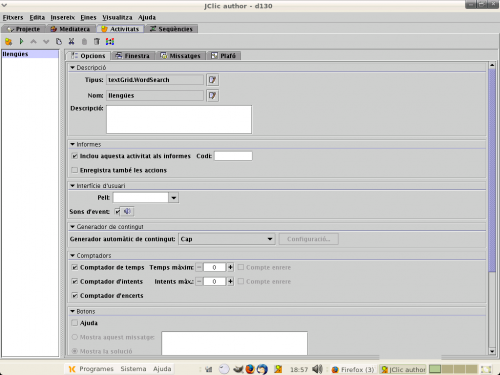The width and height of the screenshot is (500, 375).
Task: Uncheck 'Comptador d'encerts'
Action: (x=75, y=296)
